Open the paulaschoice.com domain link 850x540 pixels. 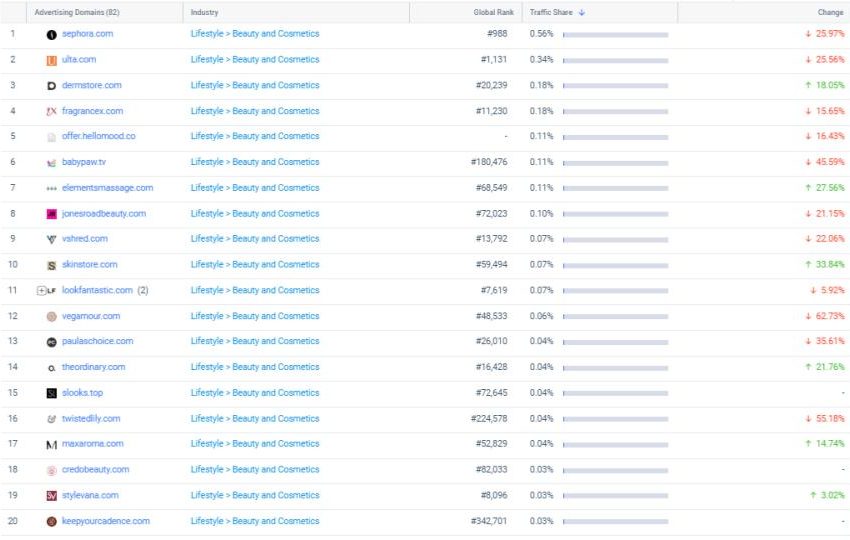pyautogui.click(x=98, y=341)
